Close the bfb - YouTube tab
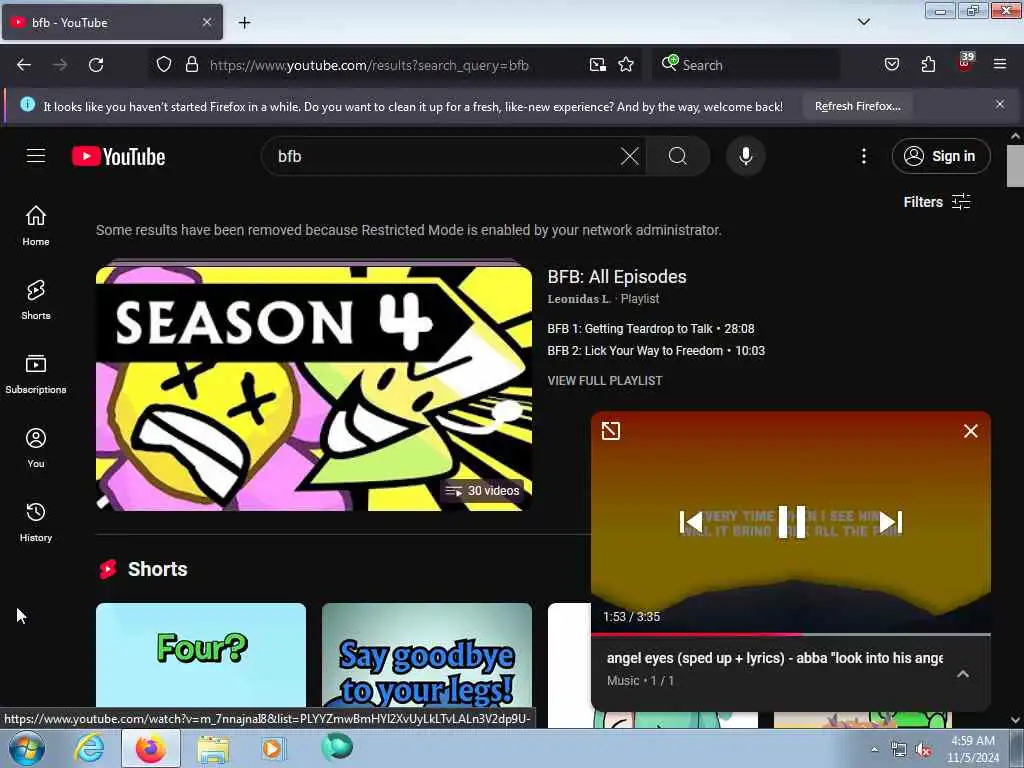1024x768 pixels. click(x=206, y=22)
